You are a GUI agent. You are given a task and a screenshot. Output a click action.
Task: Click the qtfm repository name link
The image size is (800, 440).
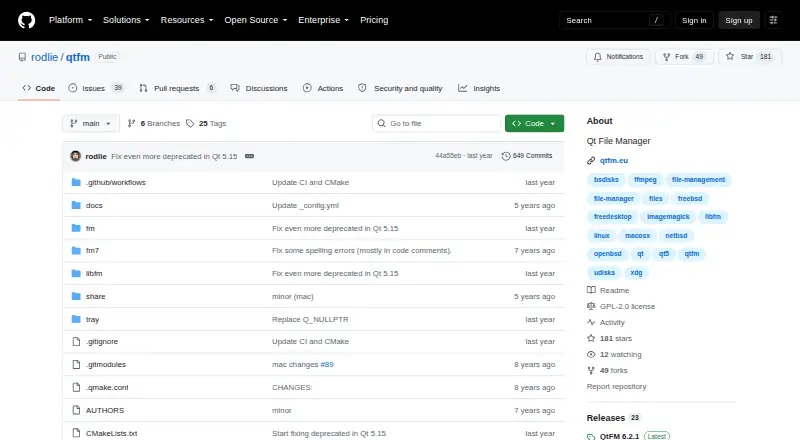78,57
